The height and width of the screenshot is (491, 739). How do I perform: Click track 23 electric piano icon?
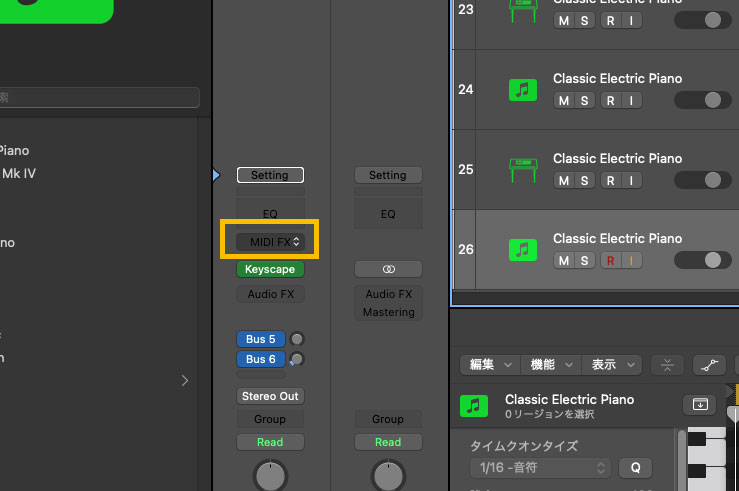click(523, 10)
